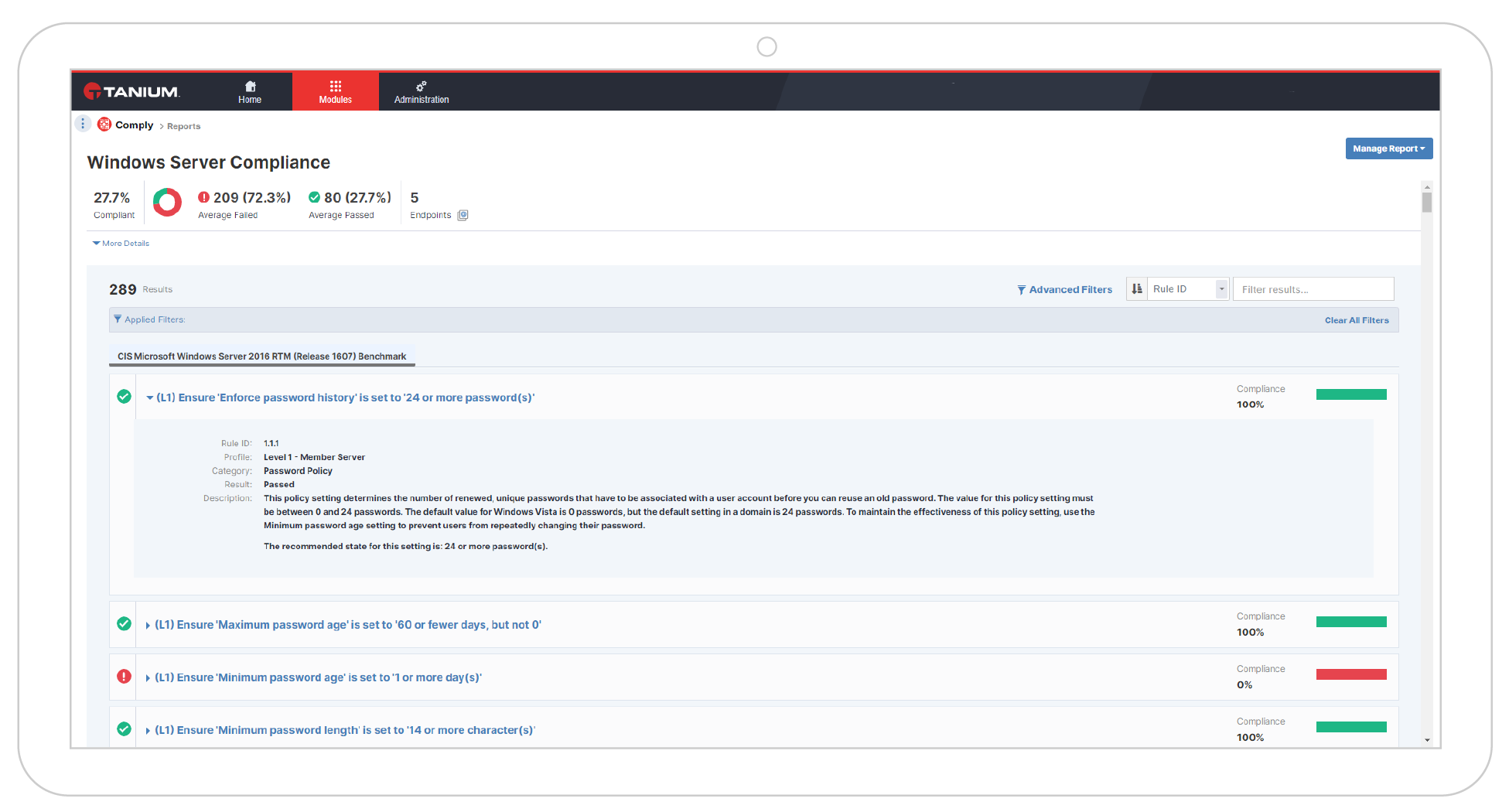Open the Modules menu
Image resolution: width=1509 pixels, height=812 pixels.
coord(336,91)
